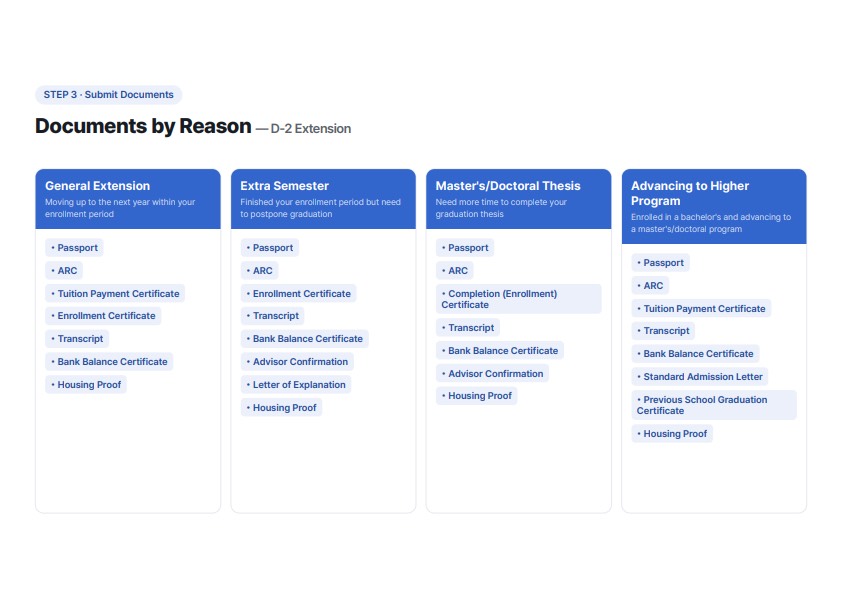The image size is (842, 595).
Task: Click the Documents by Reason heading
Action: (143, 126)
